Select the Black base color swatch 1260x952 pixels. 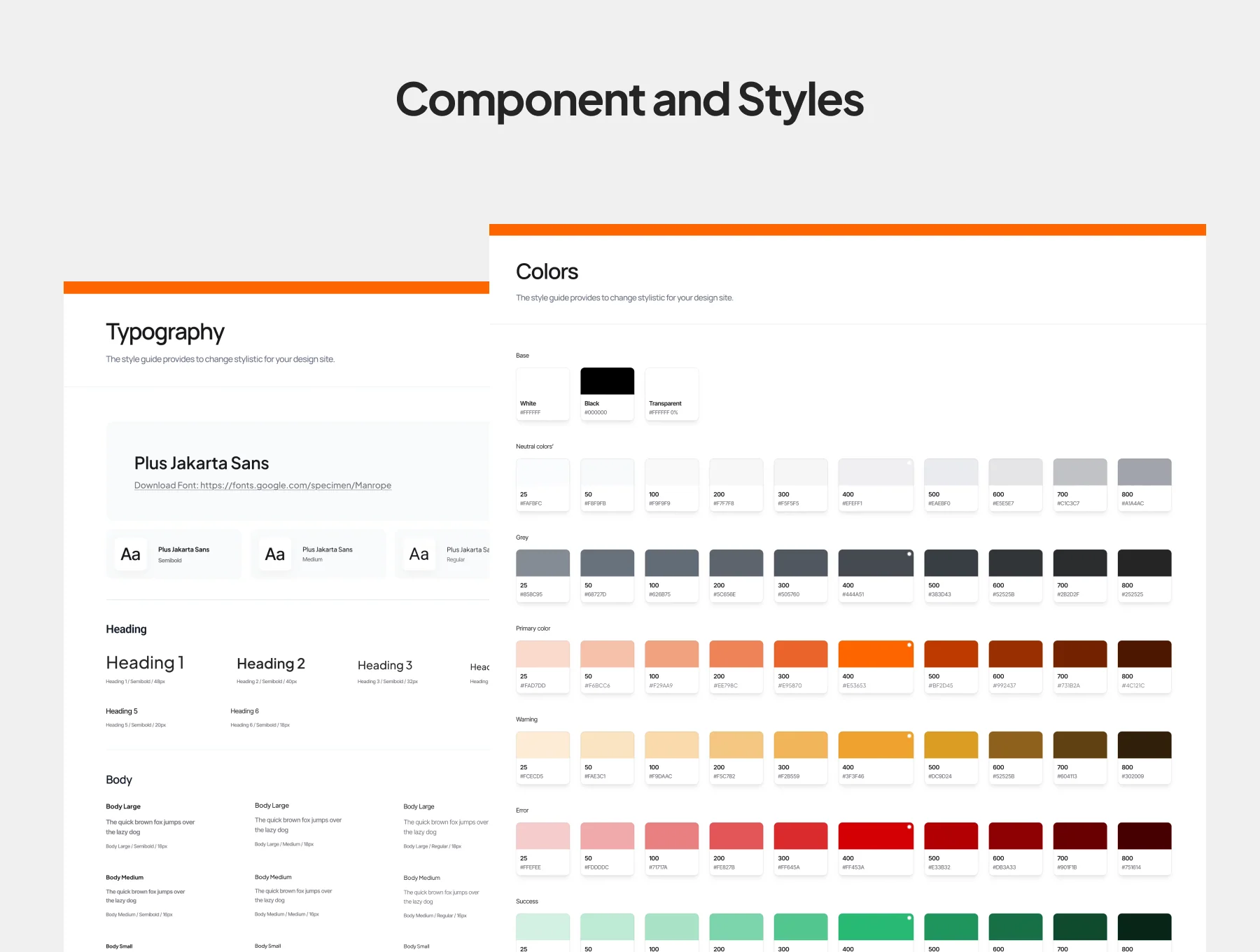tap(607, 394)
